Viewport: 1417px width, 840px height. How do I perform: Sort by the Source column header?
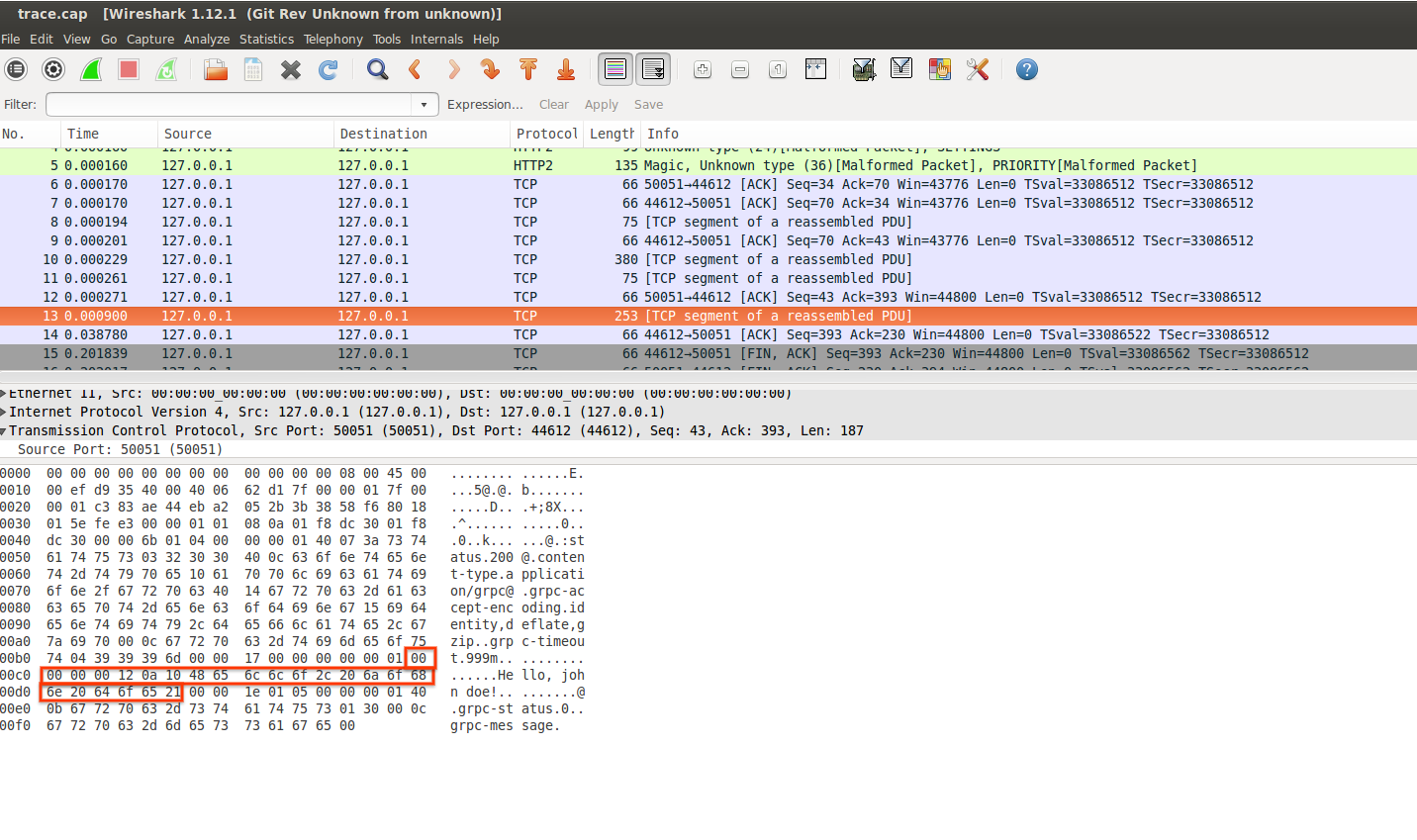click(x=245, y=134)
